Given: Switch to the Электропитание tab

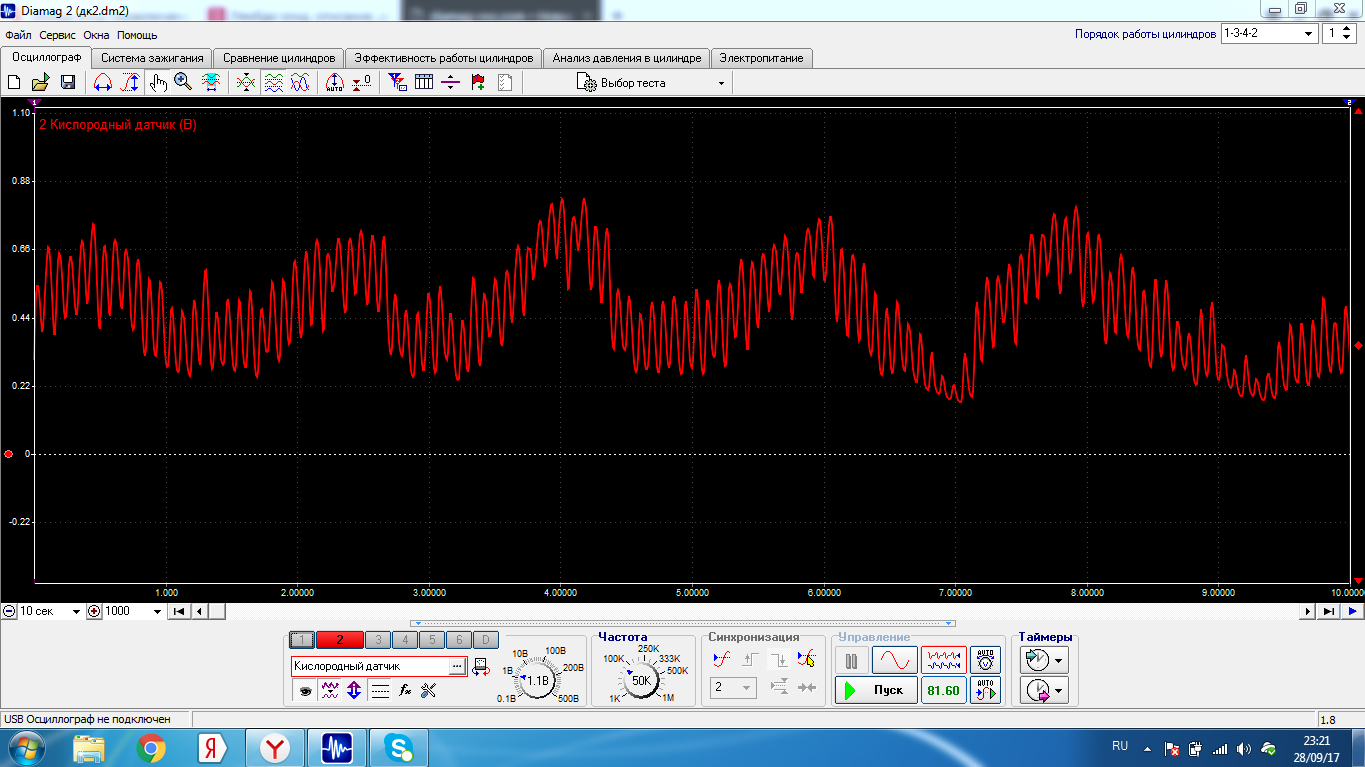Looking at the screenshot, I should pos(762,58).
